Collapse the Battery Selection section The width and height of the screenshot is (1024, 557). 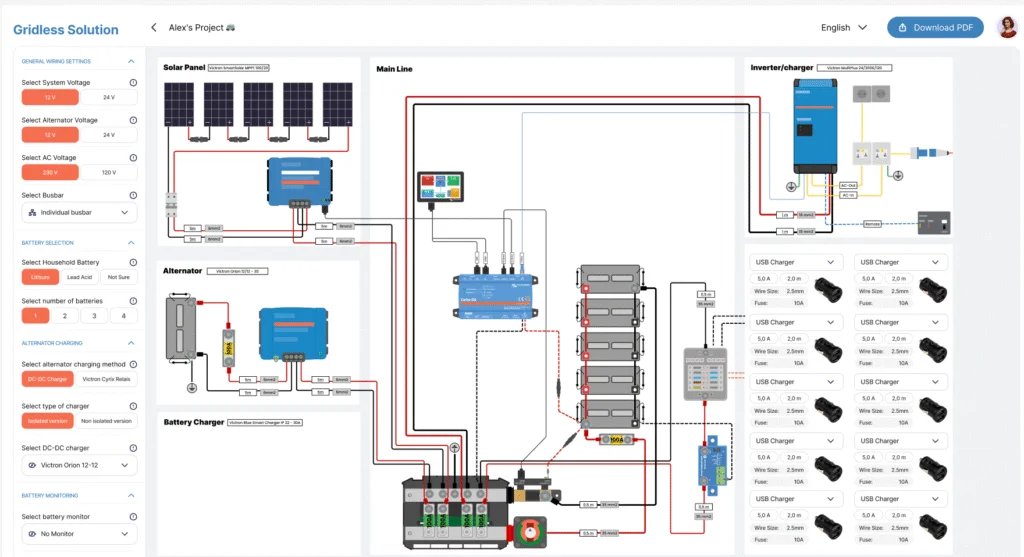[x=131, y=243]
